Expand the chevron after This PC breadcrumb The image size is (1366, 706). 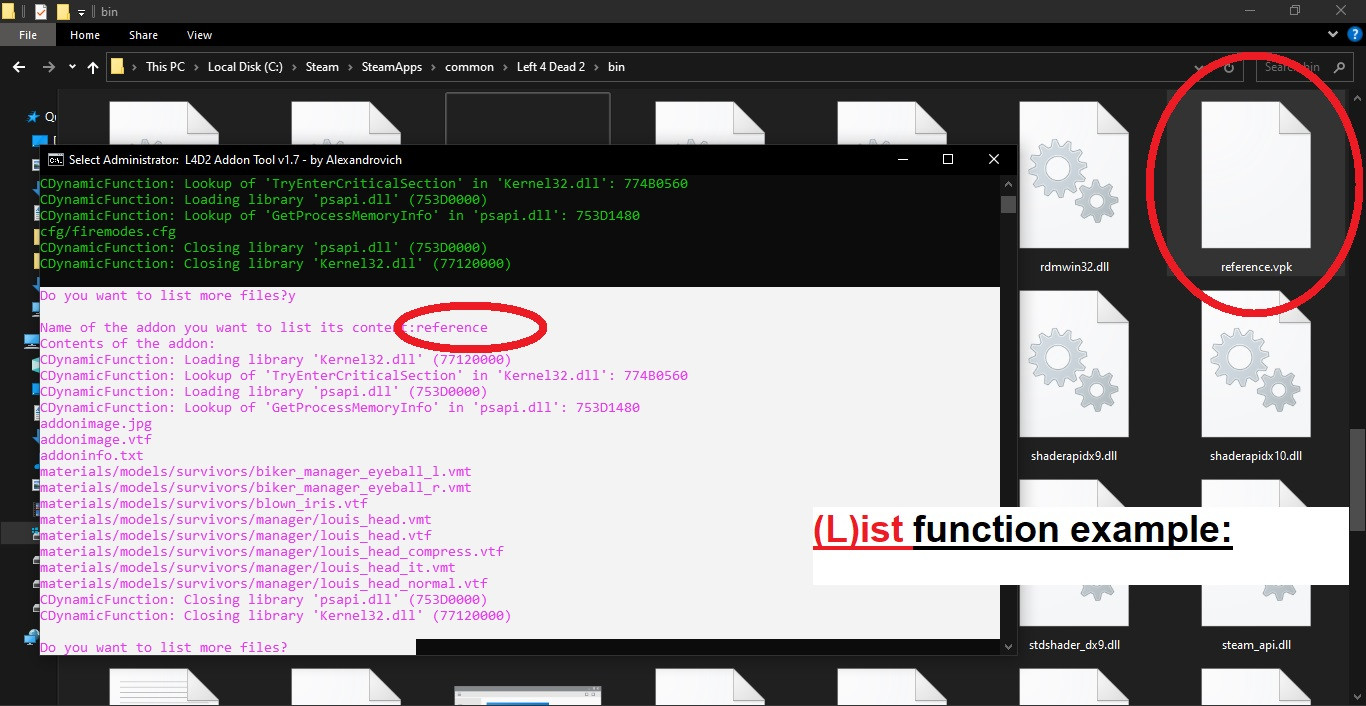(197, 67)
